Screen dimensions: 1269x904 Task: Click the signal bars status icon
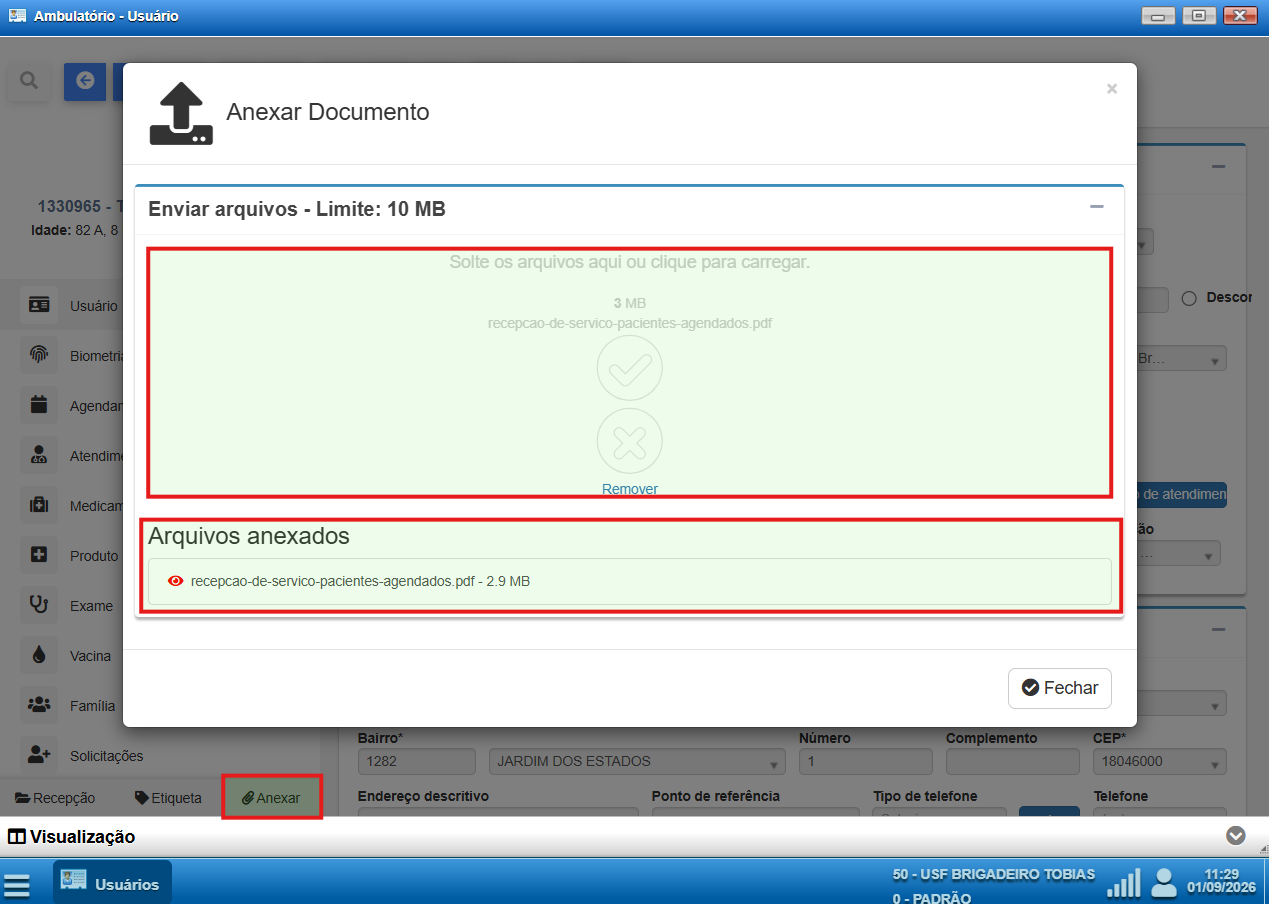(1123, 883)
